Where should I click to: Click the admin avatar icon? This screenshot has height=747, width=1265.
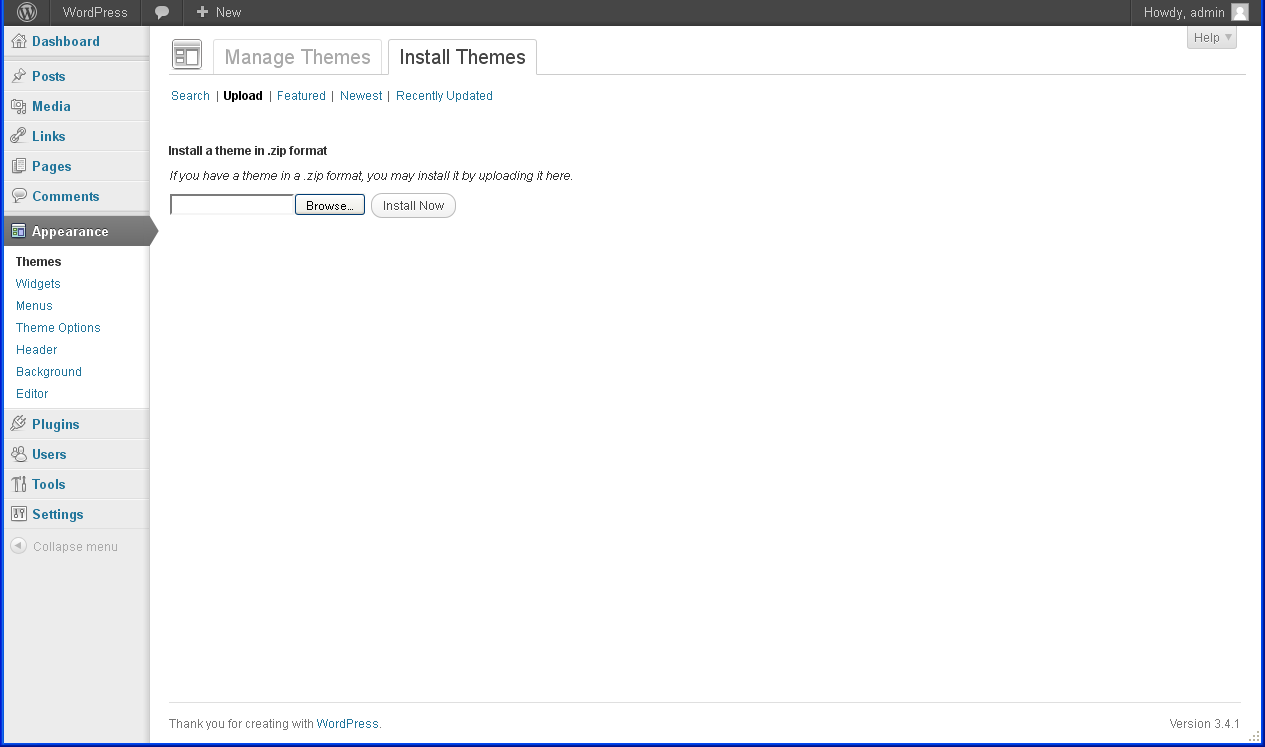pyautogui.click(x=1240, y=12)
